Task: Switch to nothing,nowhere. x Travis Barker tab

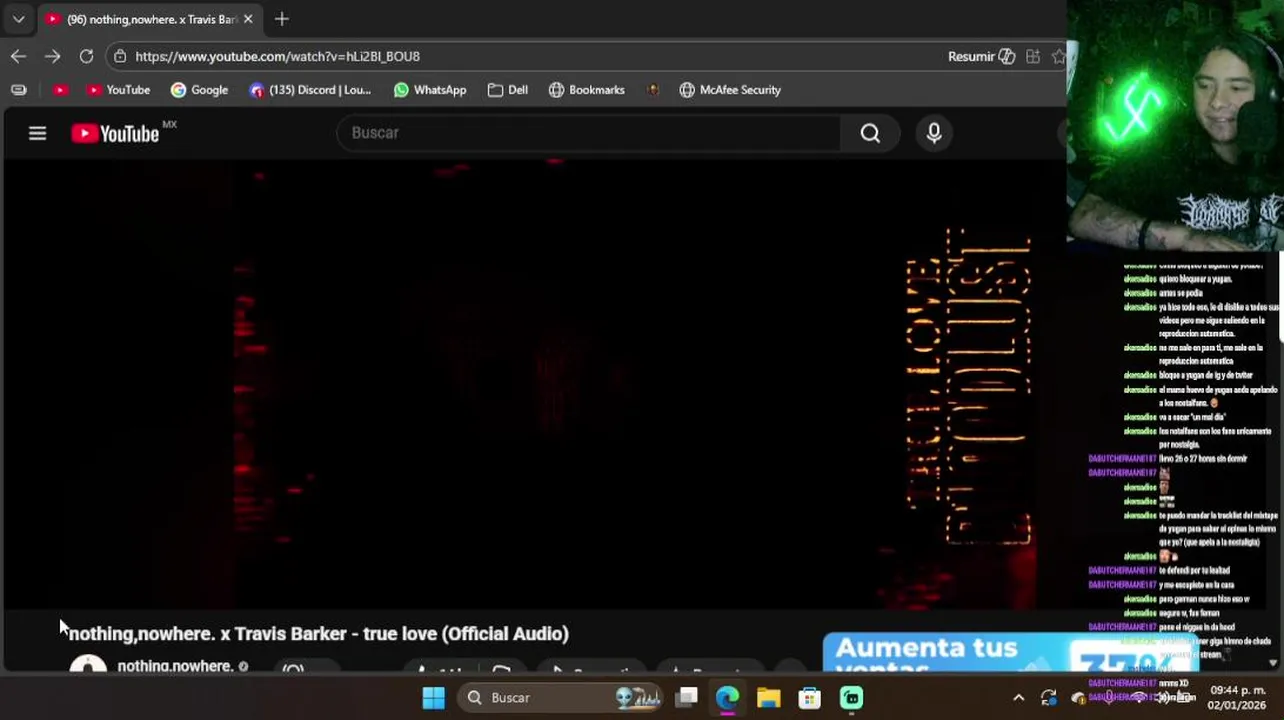Action: (x=150, y=19)
